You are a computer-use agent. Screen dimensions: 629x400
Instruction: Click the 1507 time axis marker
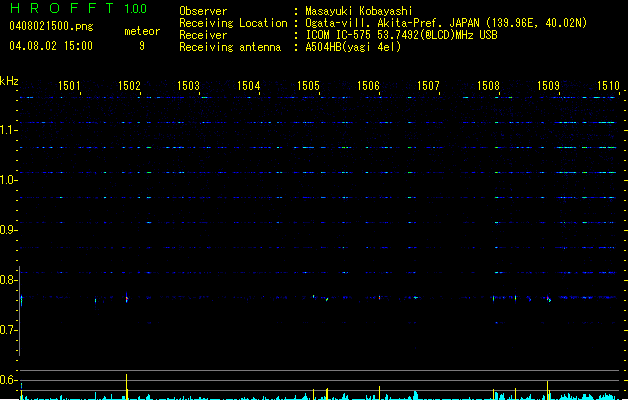click(x=428, y=86)
